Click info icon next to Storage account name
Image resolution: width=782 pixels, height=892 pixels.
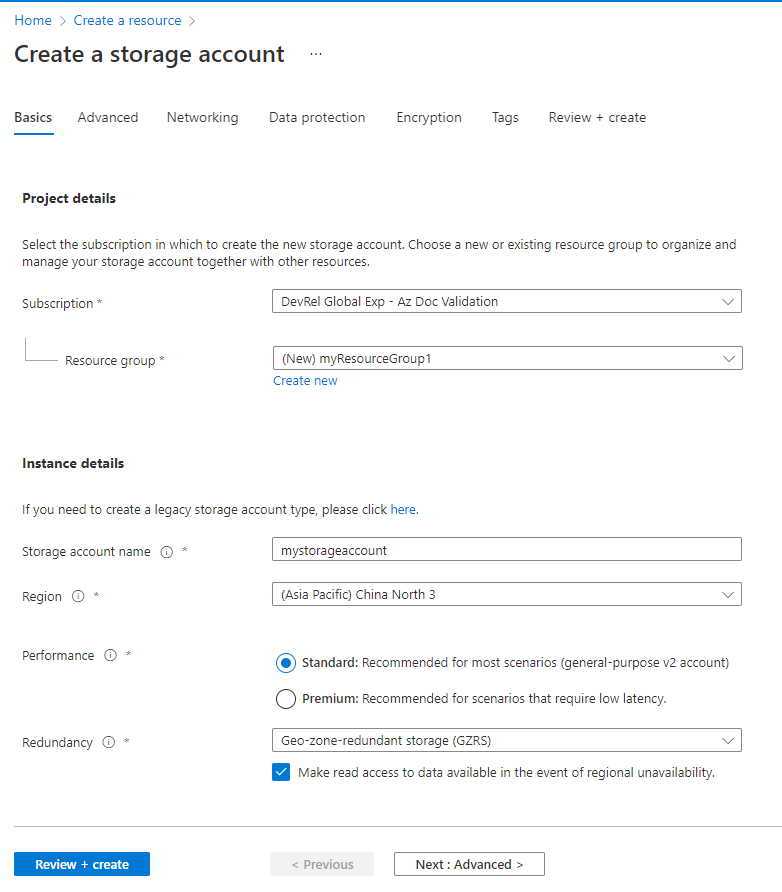[167, 552]
